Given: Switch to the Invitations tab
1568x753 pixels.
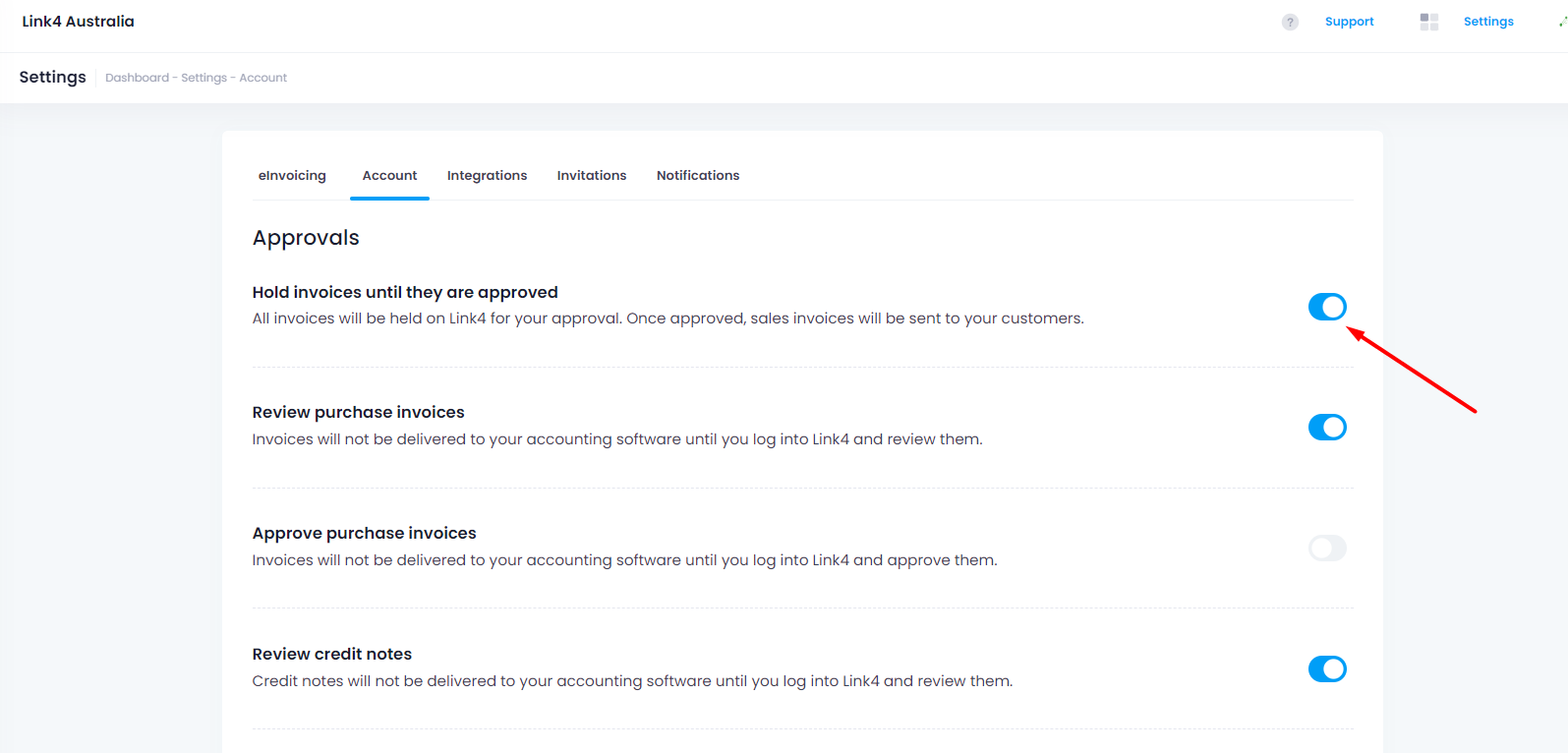Looking at the screenshot, I should 592,176.
